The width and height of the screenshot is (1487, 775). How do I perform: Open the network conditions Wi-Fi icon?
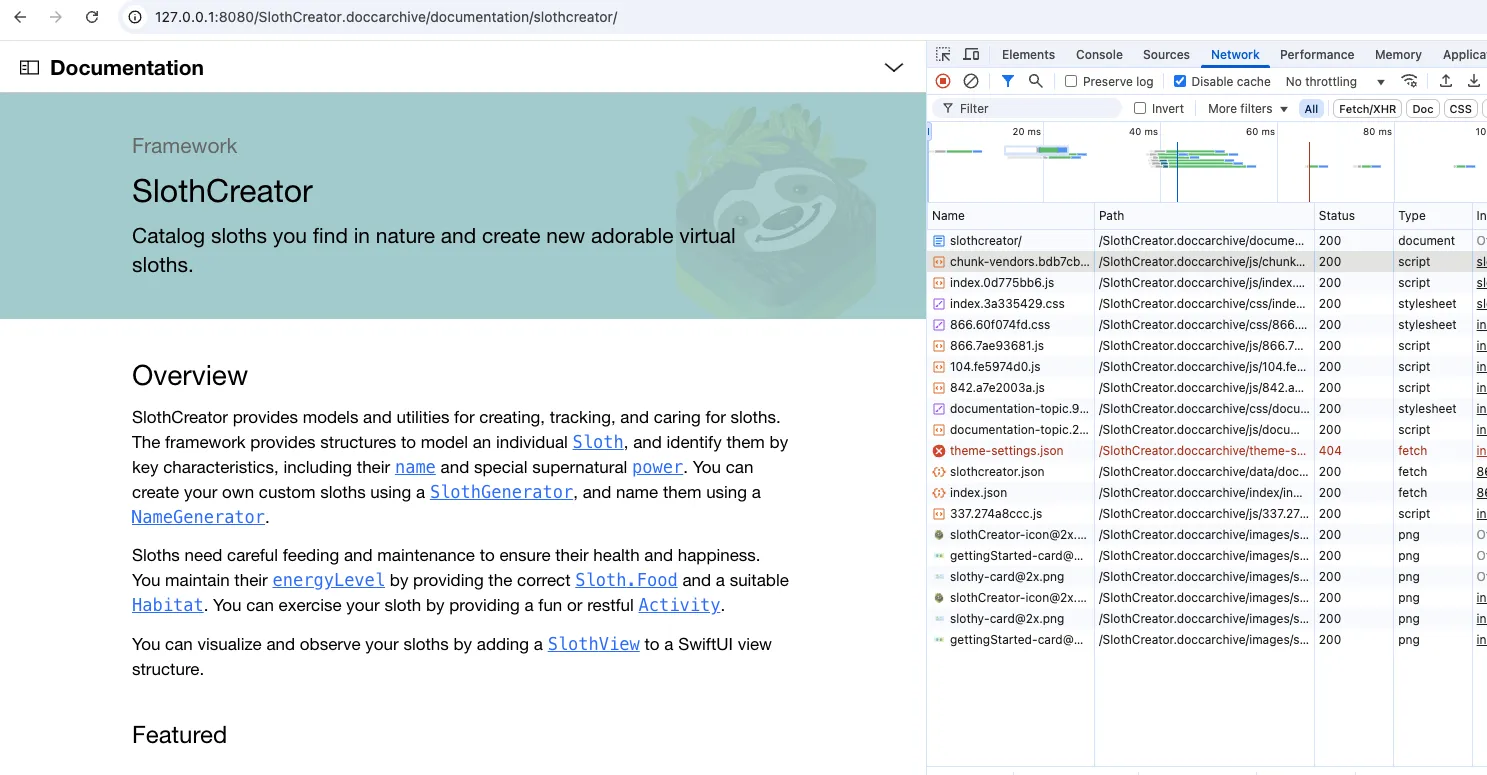[x=1409, y=81]
